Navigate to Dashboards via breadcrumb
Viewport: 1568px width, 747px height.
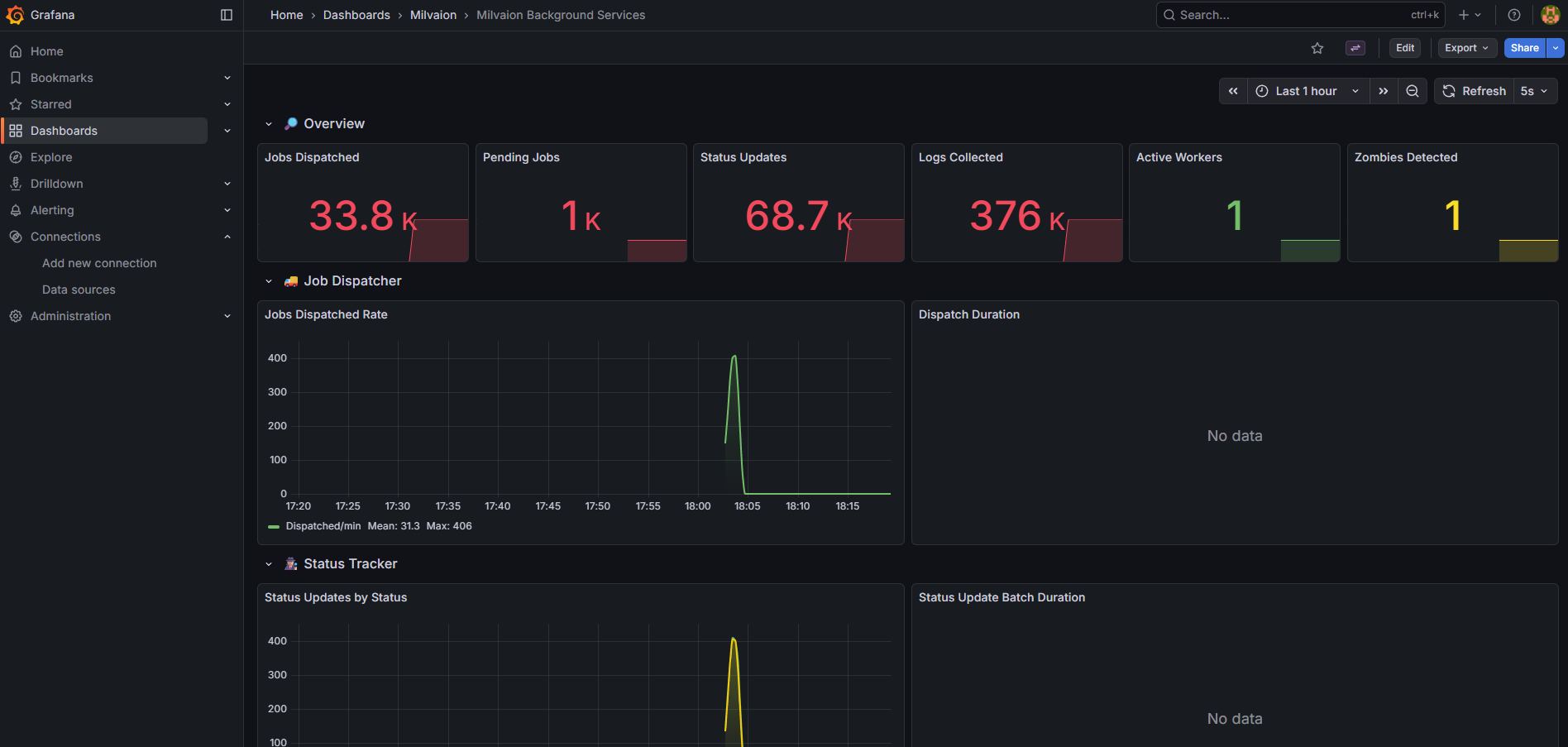pyautogui.click(x=356, y=14)
